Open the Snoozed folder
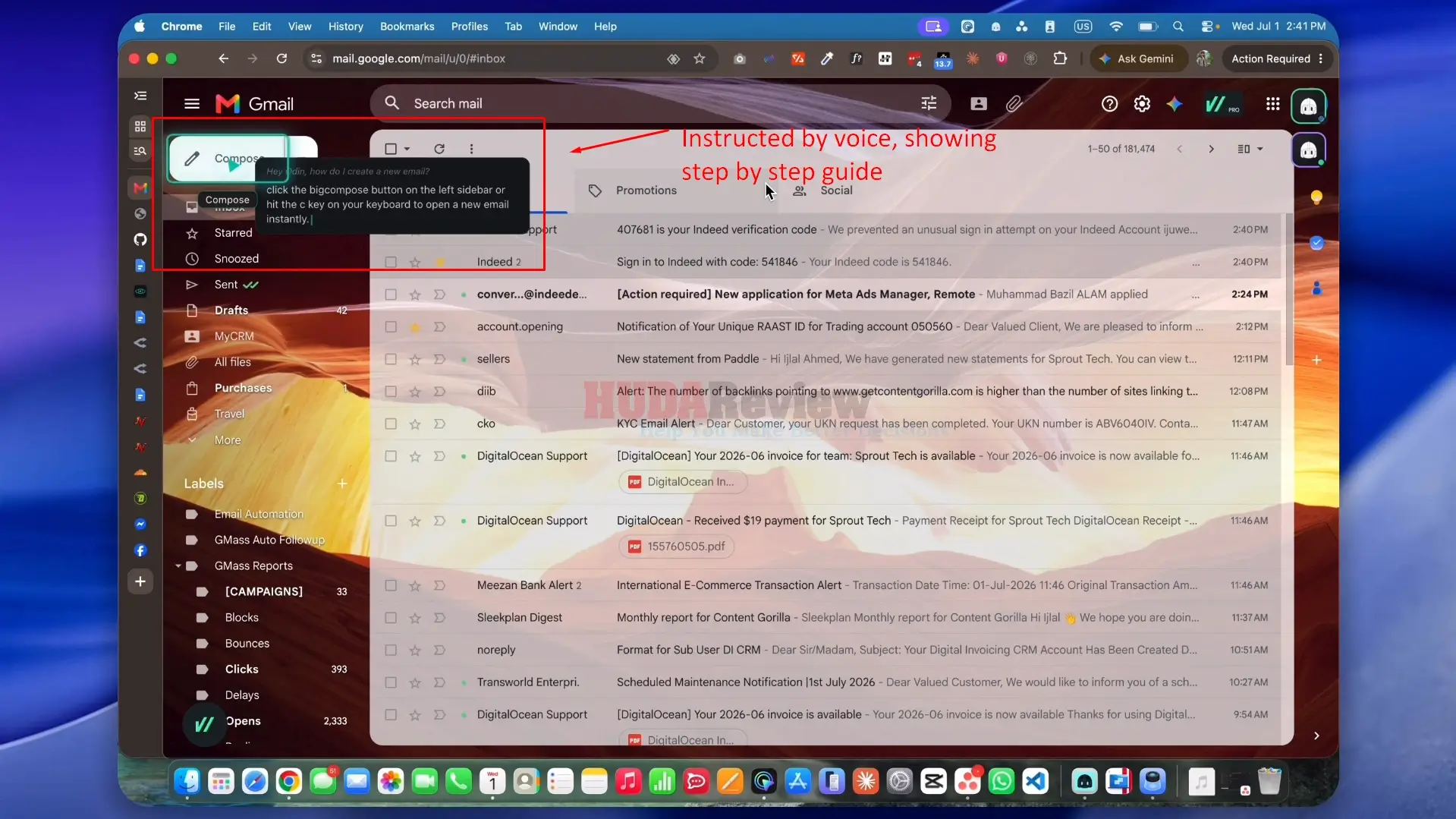 click(236, 259)
